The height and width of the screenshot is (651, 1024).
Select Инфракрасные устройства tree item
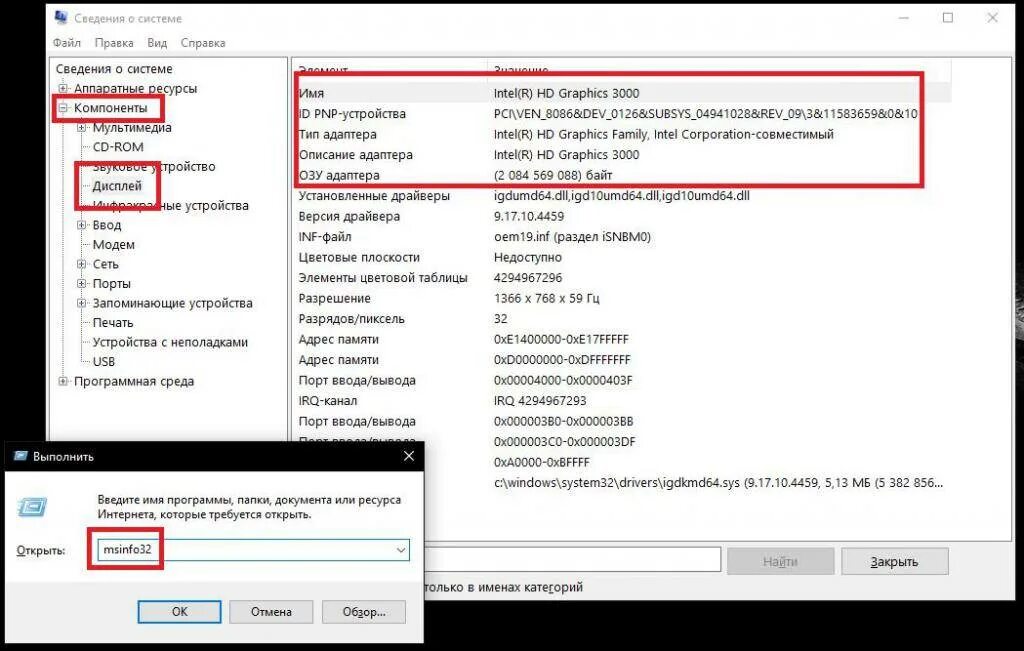(170, 205)
